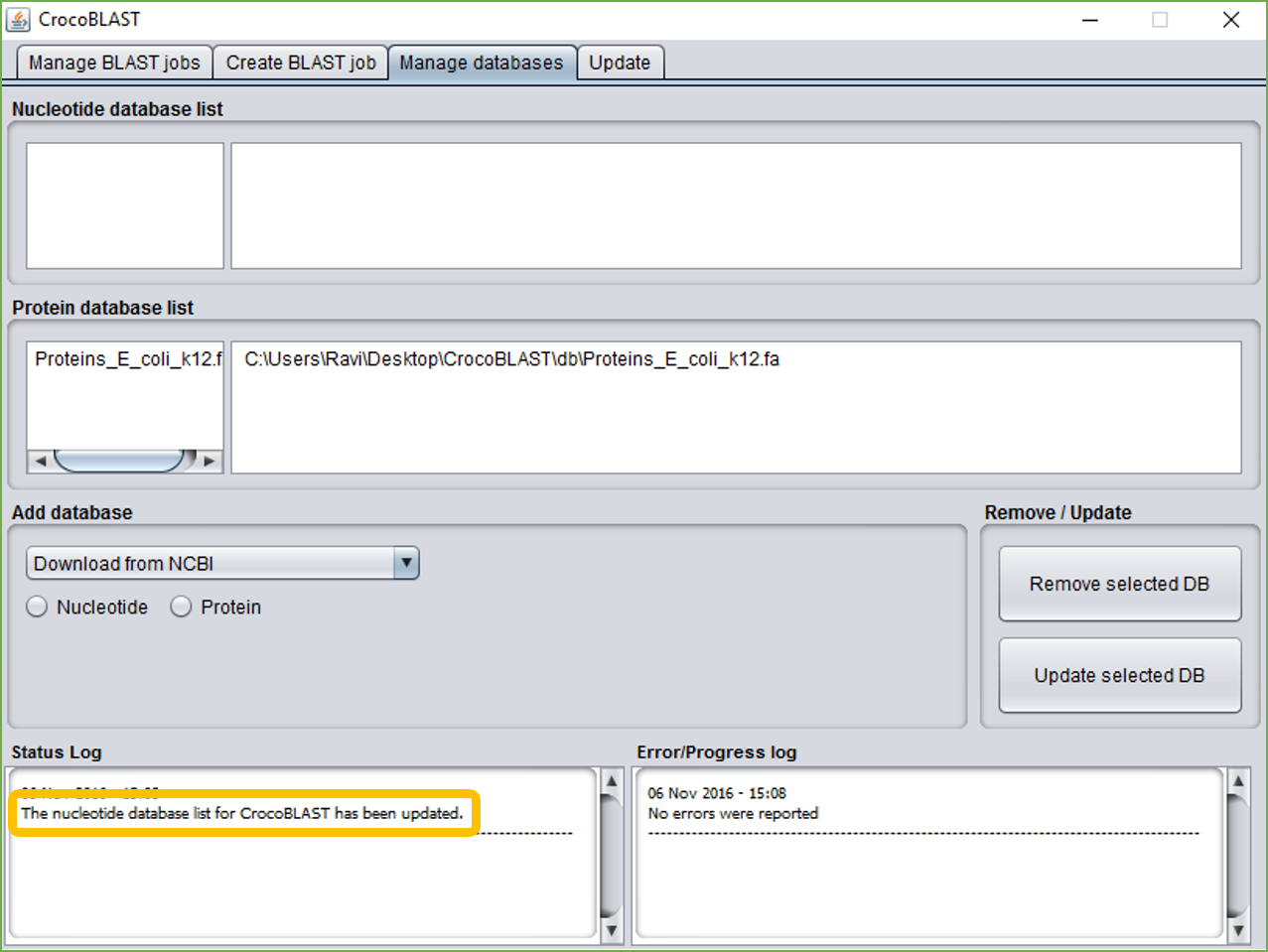The height and width of the screenshot is (952, 1268).
Task: Click the empty nucleotide database name list
Action: [125, 205]
